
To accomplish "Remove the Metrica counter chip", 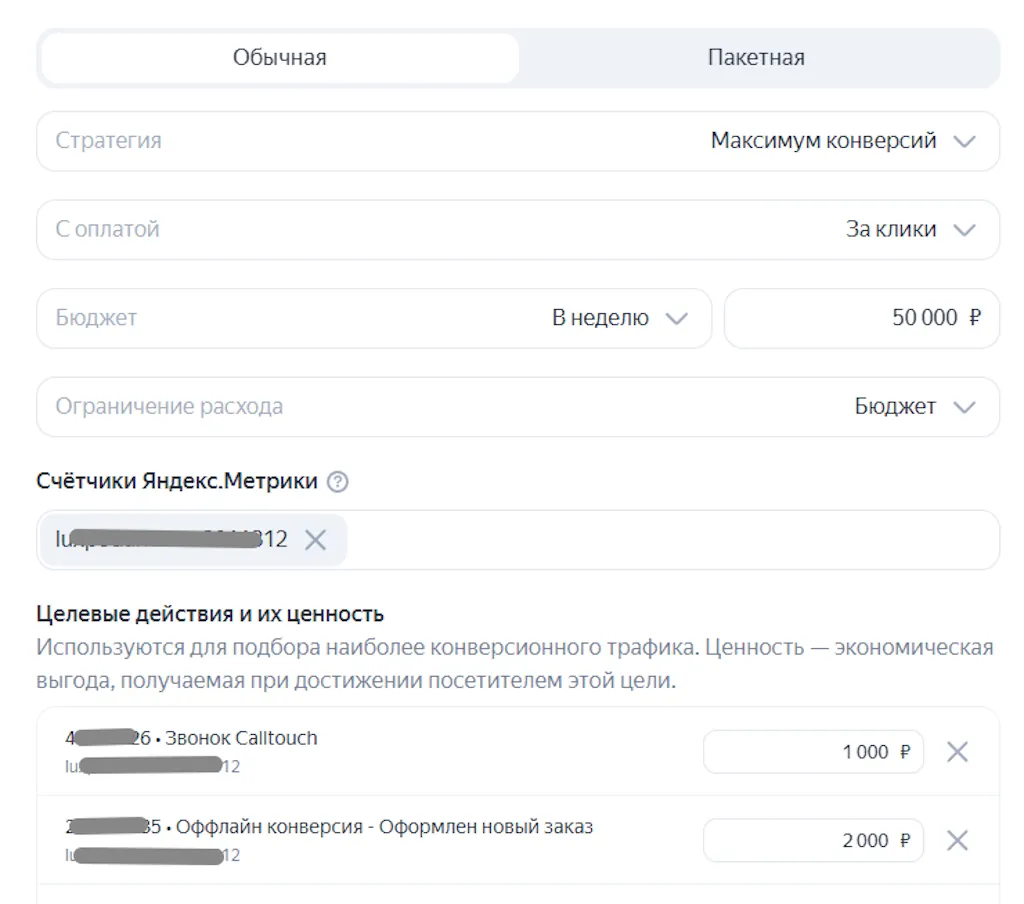I will coord(315,540).
